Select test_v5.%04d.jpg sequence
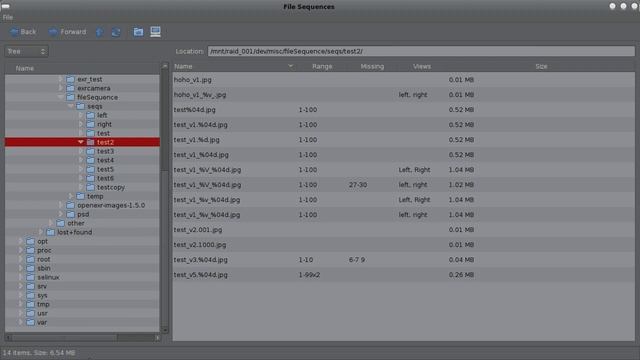640x360 pixels. (404, 275)
